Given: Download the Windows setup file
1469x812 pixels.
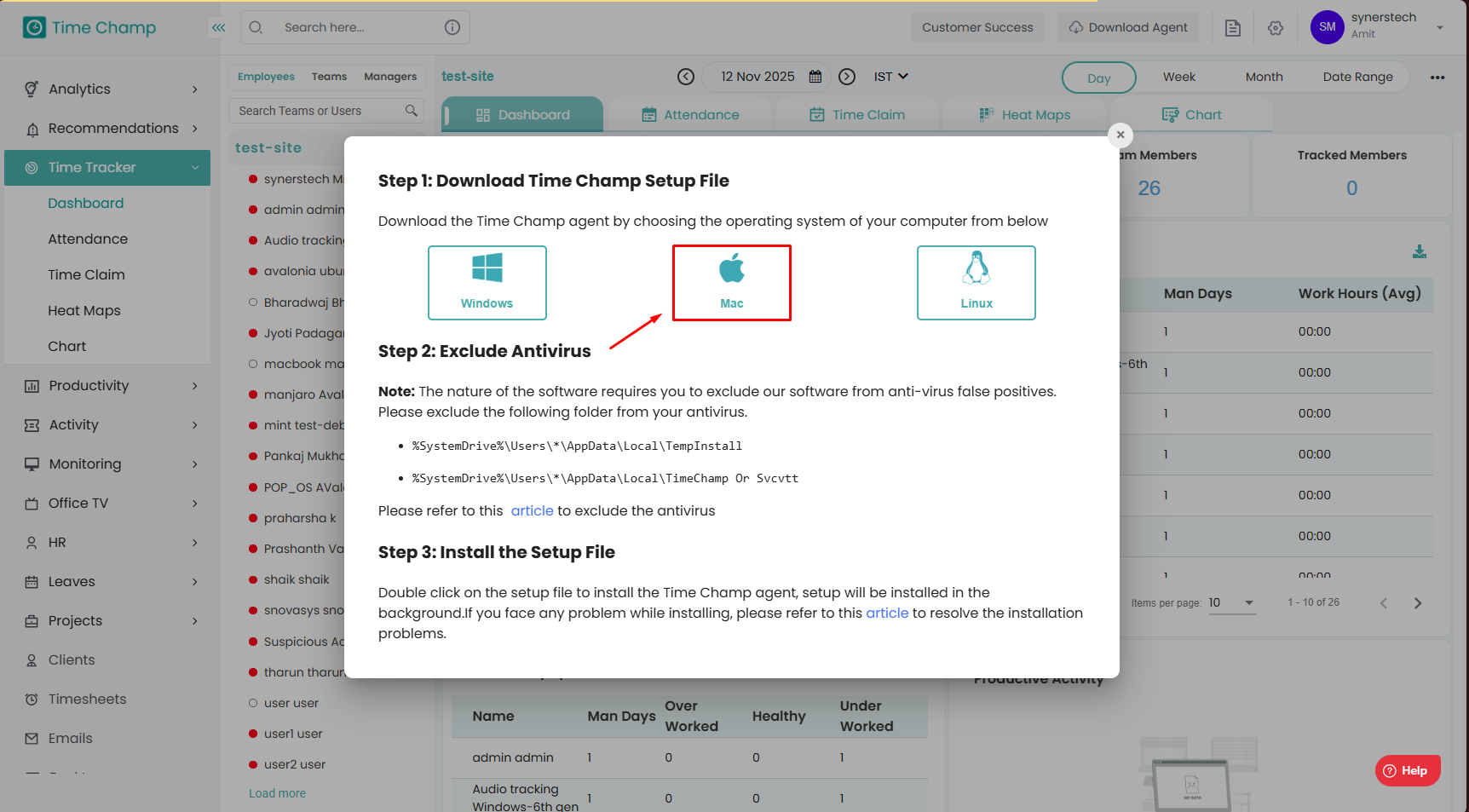Looking at the screenshot, I should (x=487, y=283).
